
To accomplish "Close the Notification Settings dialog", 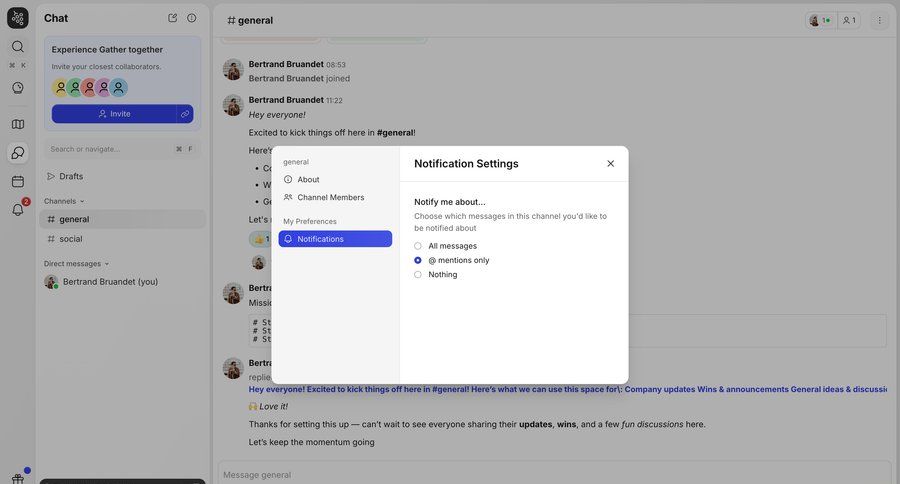I will 611,164.
